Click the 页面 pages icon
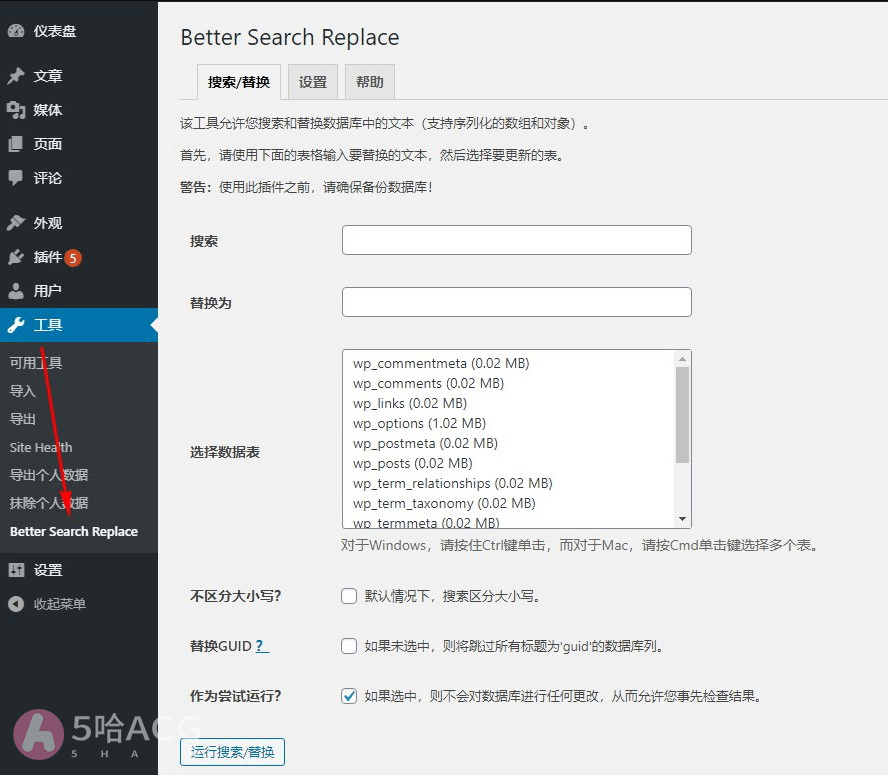The image size is (888, 775). click(x=18, y=145)
